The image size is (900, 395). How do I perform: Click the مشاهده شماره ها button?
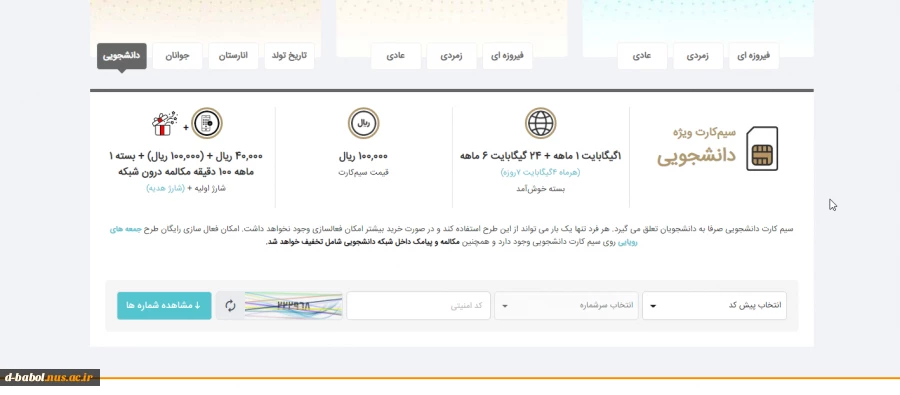click(164, 305)
